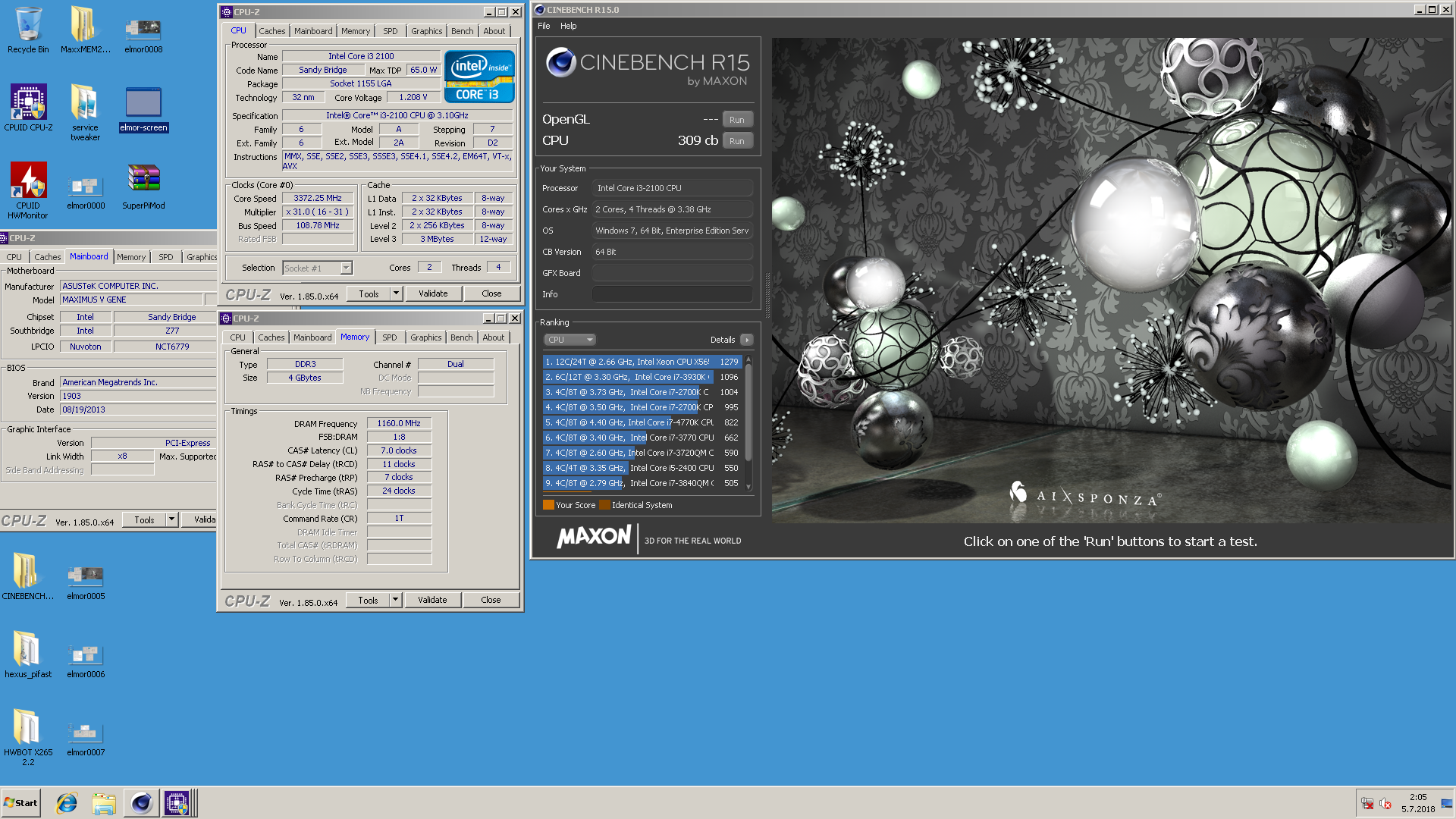
Task: Click Close in the CPU-Z CPU window
Action: click(x=491, y=293)
